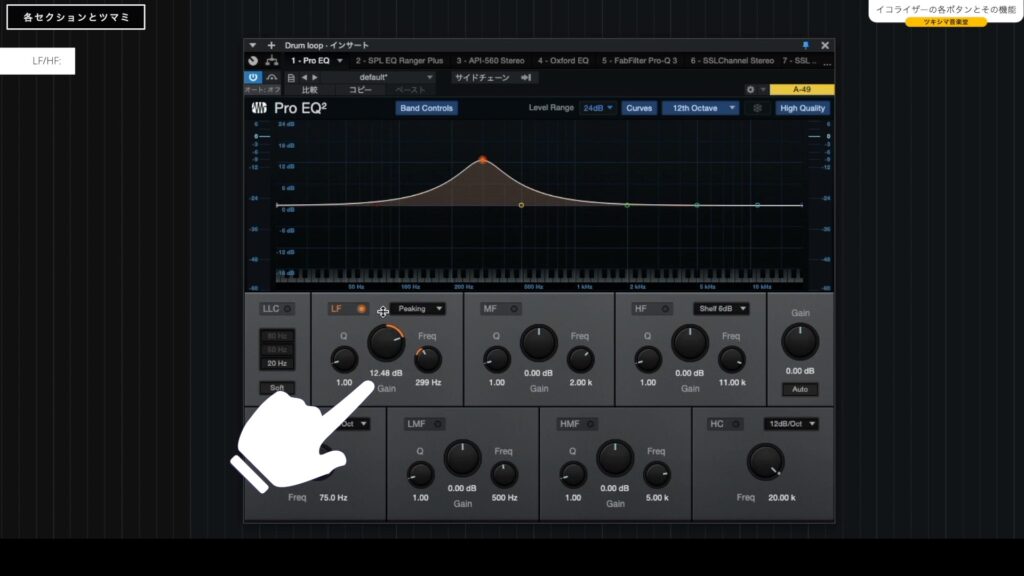Toggle the Curves button
This screenshot has width=1024, height=576.
[639, 108]
